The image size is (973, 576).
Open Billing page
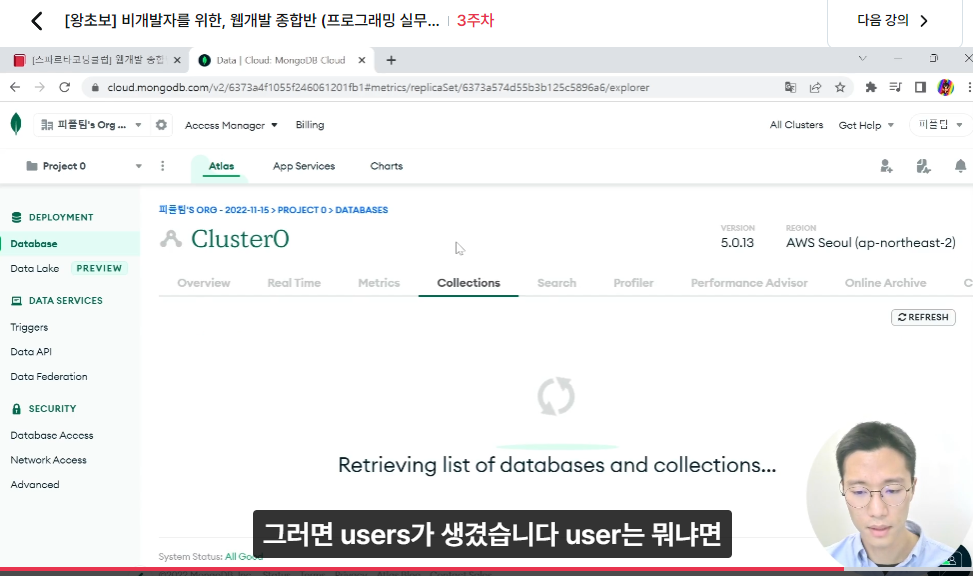310,125
